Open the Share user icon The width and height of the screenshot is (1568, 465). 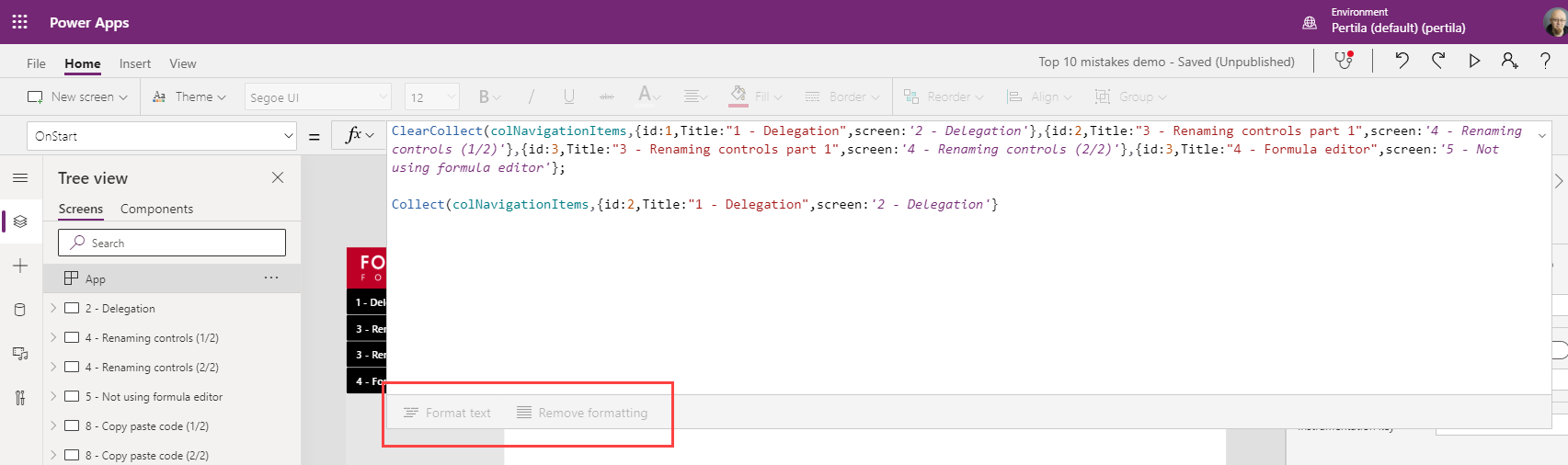tap(1509, 61)
